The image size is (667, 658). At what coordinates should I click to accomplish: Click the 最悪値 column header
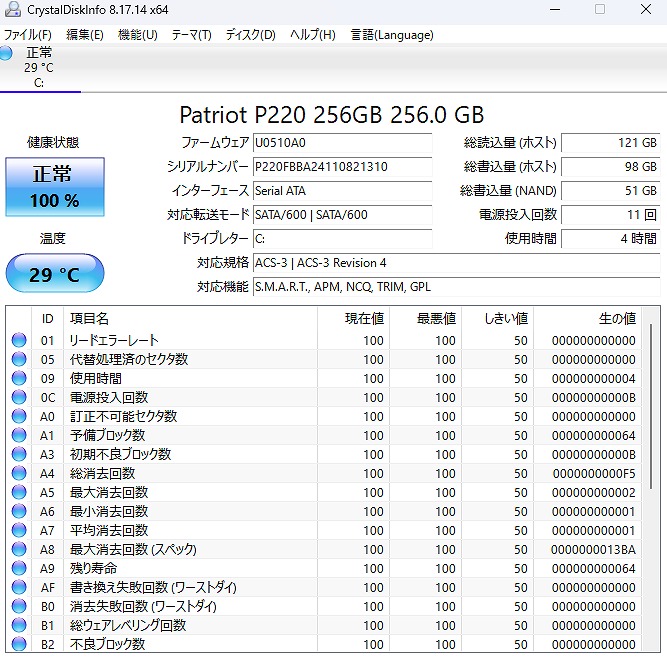point(425,319)
